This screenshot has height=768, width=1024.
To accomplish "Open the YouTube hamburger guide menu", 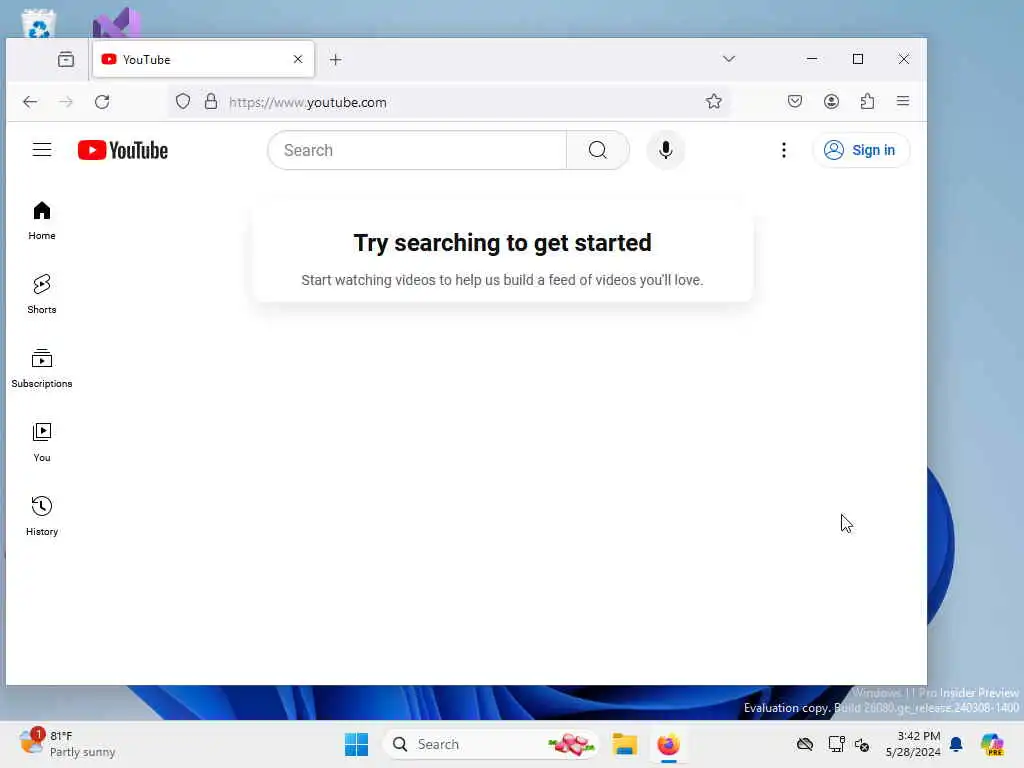I will 42,150.
